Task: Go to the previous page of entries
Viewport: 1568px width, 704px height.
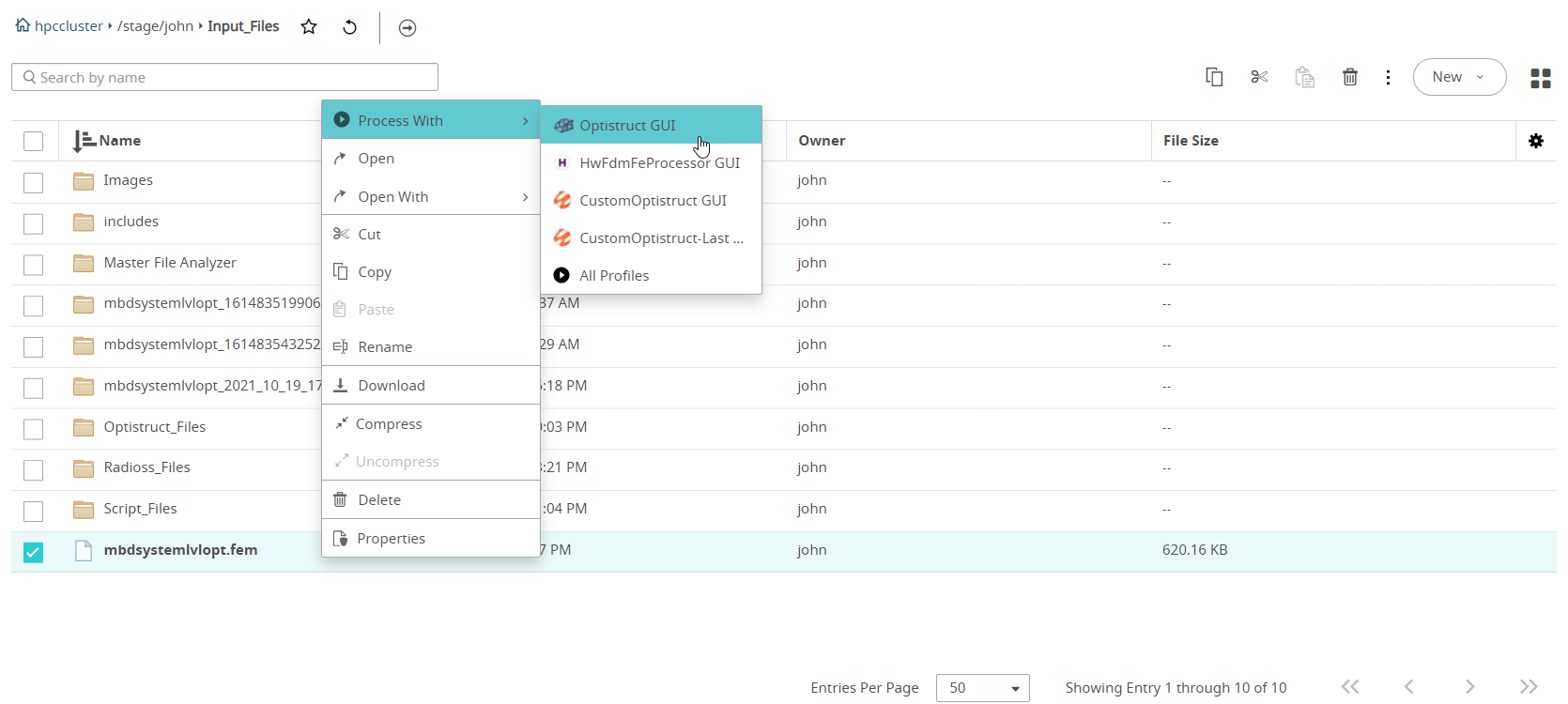Action: [x=1409, y=687]
